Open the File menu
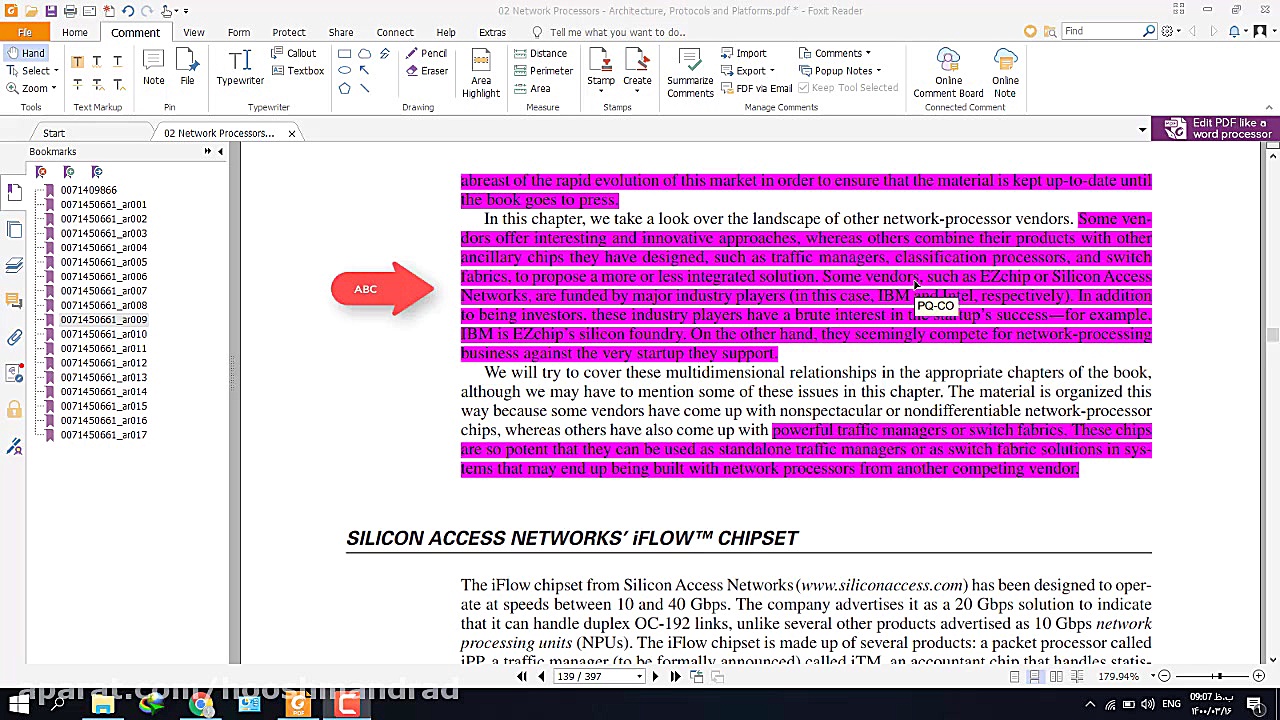Viewport: 1280px width, 720px height. coord(25,32)
